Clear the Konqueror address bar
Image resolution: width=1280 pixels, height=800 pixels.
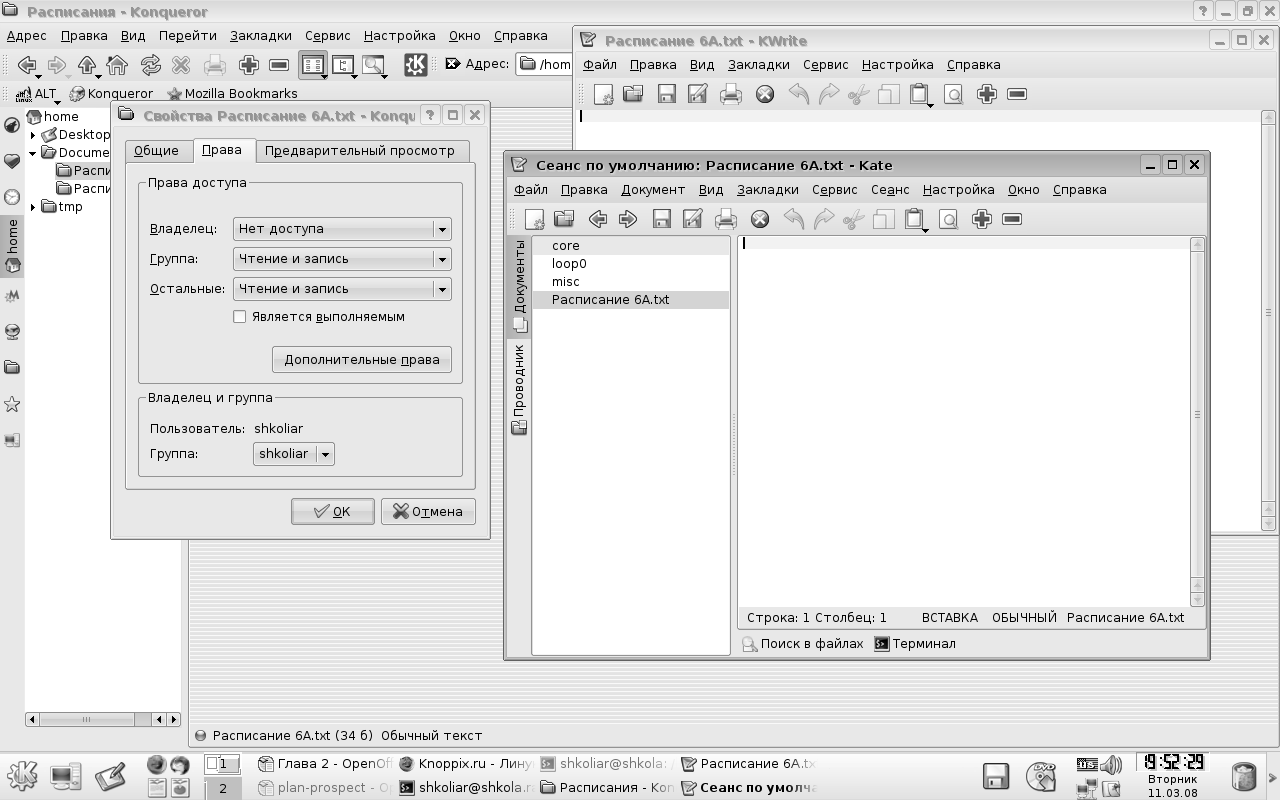[453, 64]
